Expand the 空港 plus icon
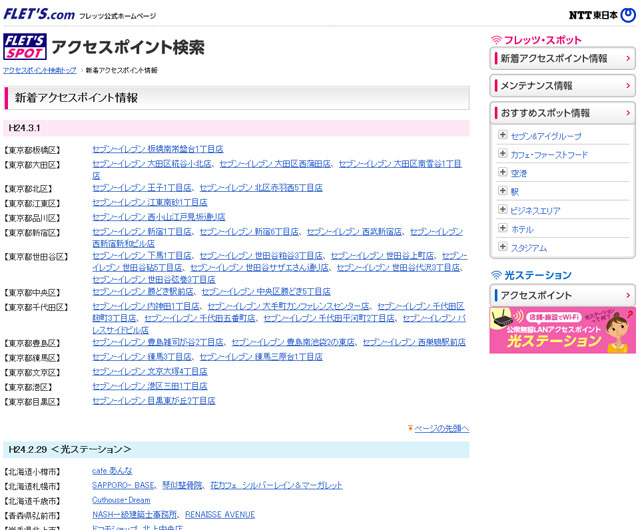Viewport: 640px width, 530px height. pyautogui.click(x=502, y=172)
